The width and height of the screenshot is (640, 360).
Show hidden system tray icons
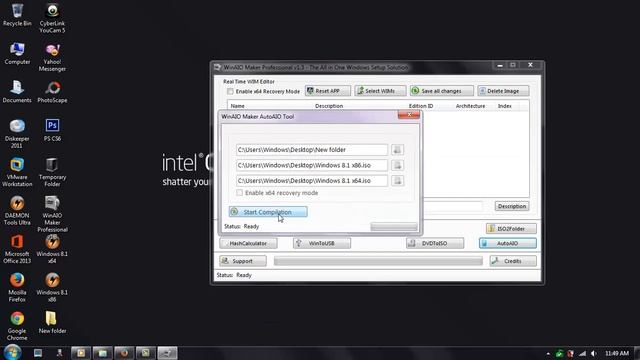548,353
